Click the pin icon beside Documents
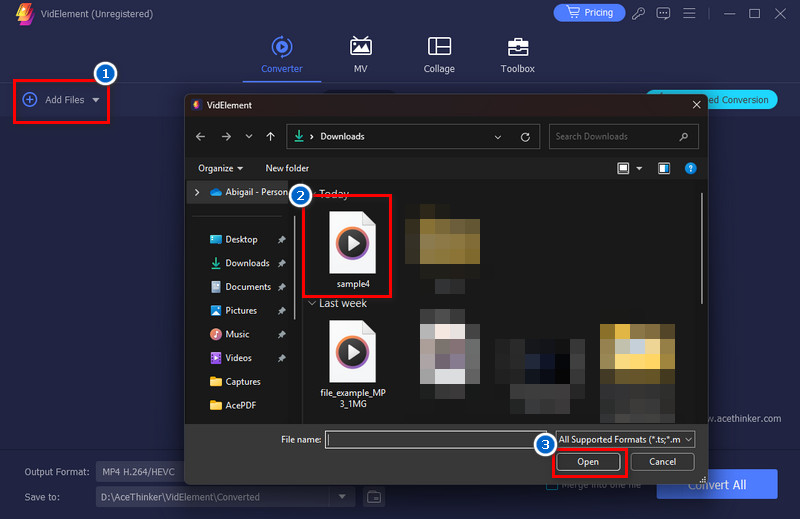 282,287
